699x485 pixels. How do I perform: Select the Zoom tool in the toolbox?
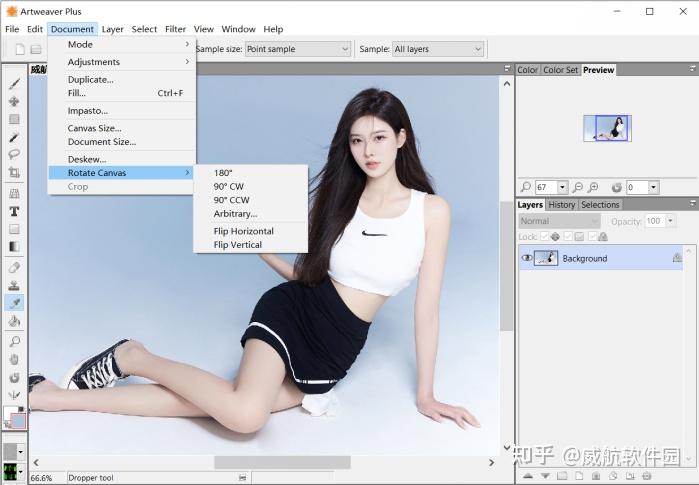[14, 341]
